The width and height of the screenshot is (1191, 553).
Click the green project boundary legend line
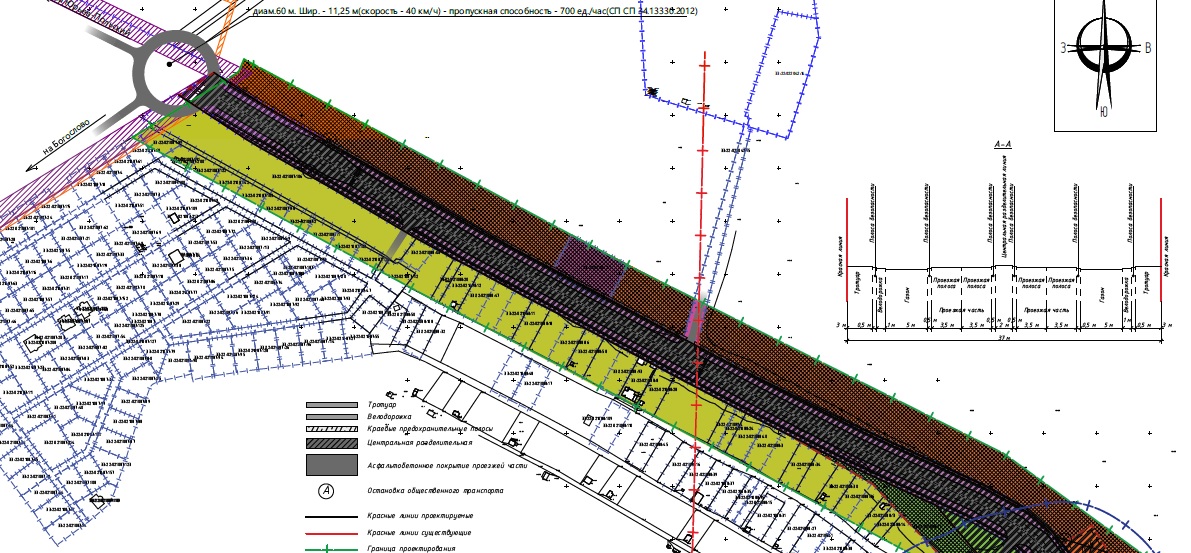coord(330,549)
